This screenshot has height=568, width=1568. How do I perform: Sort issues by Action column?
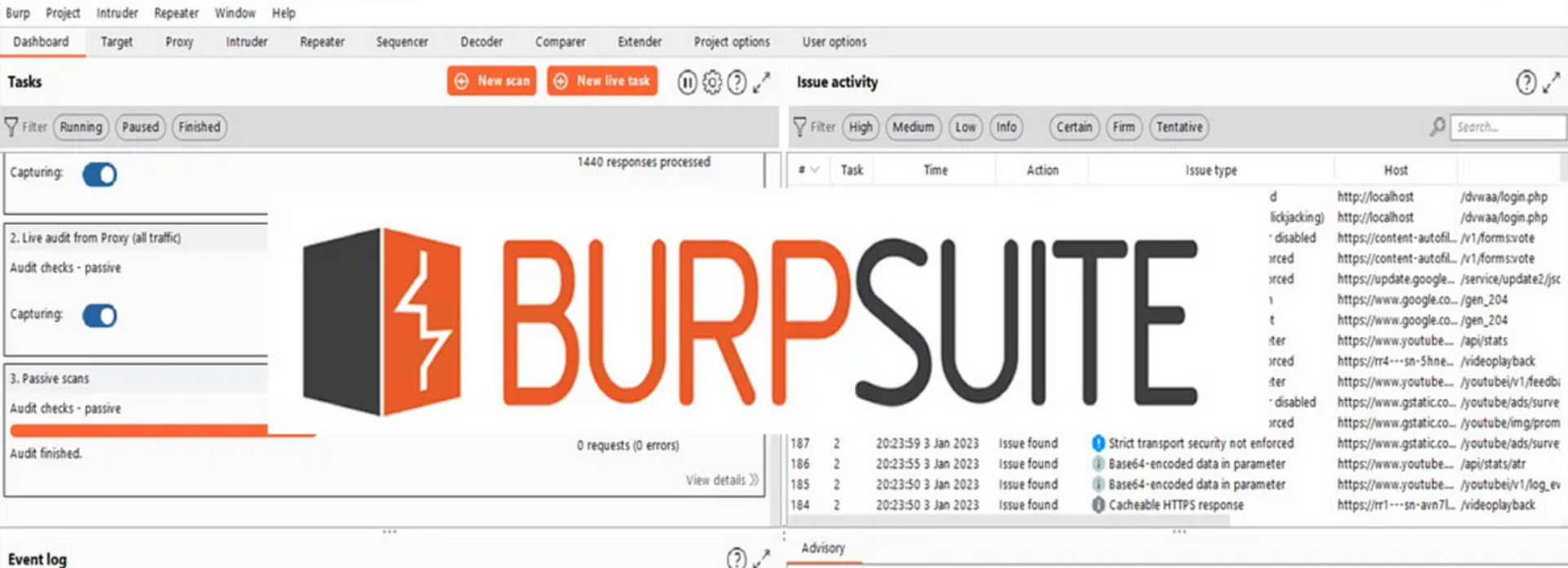(1043, 170)
